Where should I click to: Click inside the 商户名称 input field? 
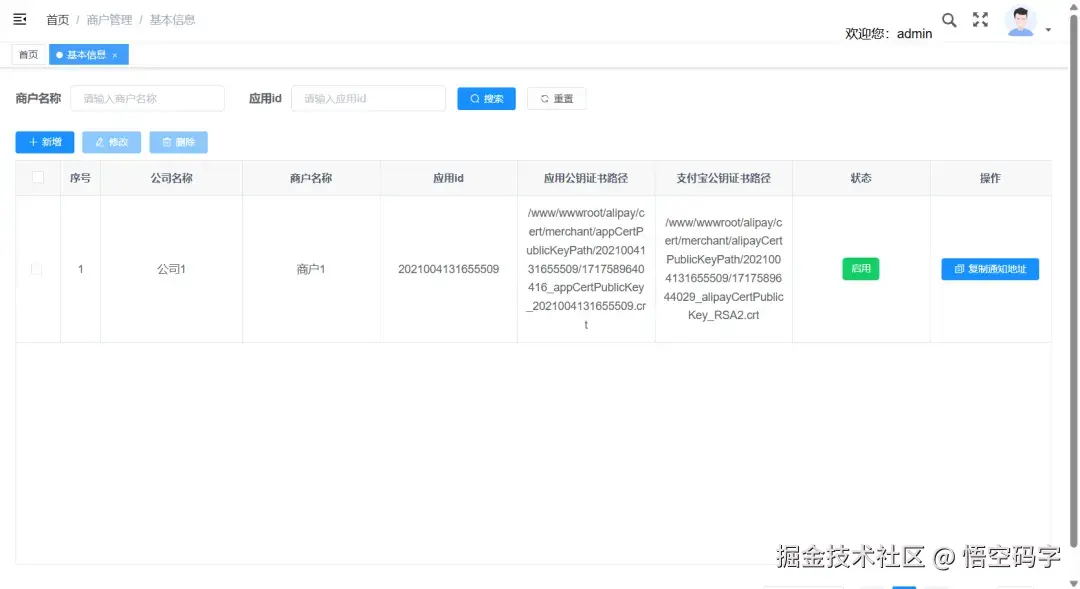tap(147, 98)
